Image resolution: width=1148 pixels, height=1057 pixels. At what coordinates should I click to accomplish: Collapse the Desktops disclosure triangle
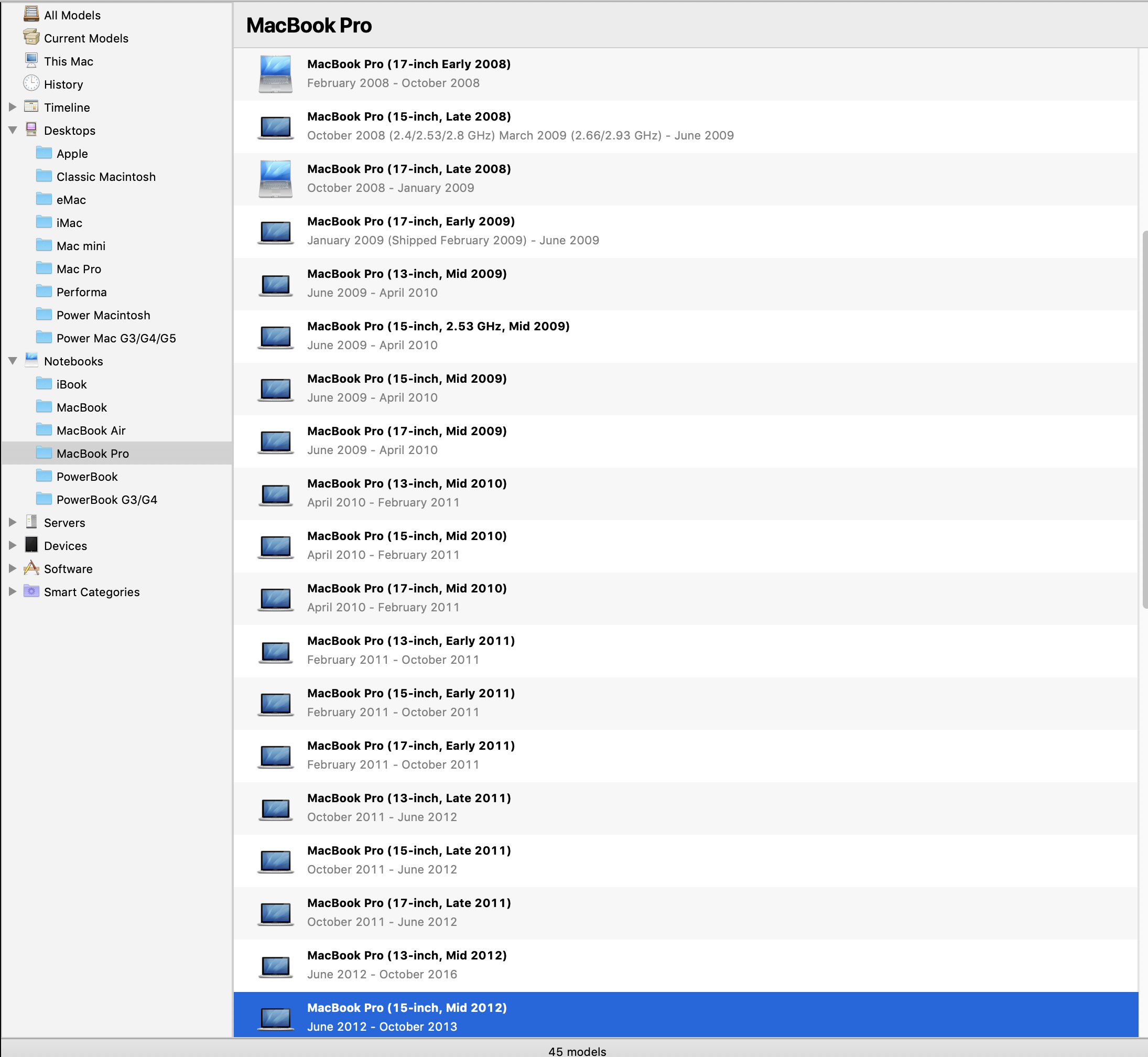coord(13,131)
